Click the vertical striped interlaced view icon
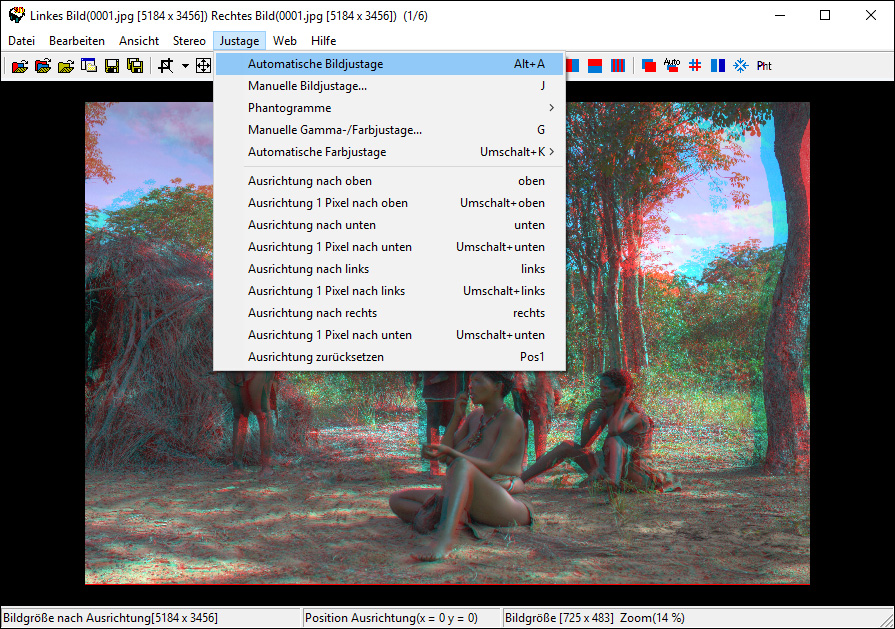 pos(618,66)
